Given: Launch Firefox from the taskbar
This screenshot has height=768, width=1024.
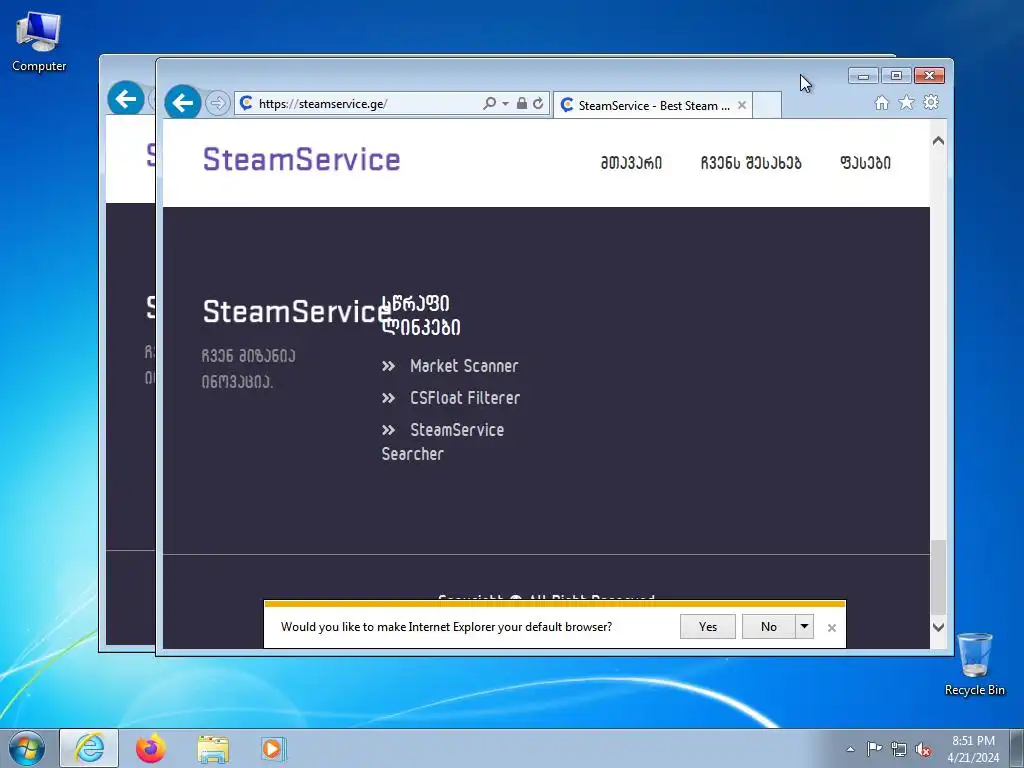Looking at the screenshot, I should (151, 748).
